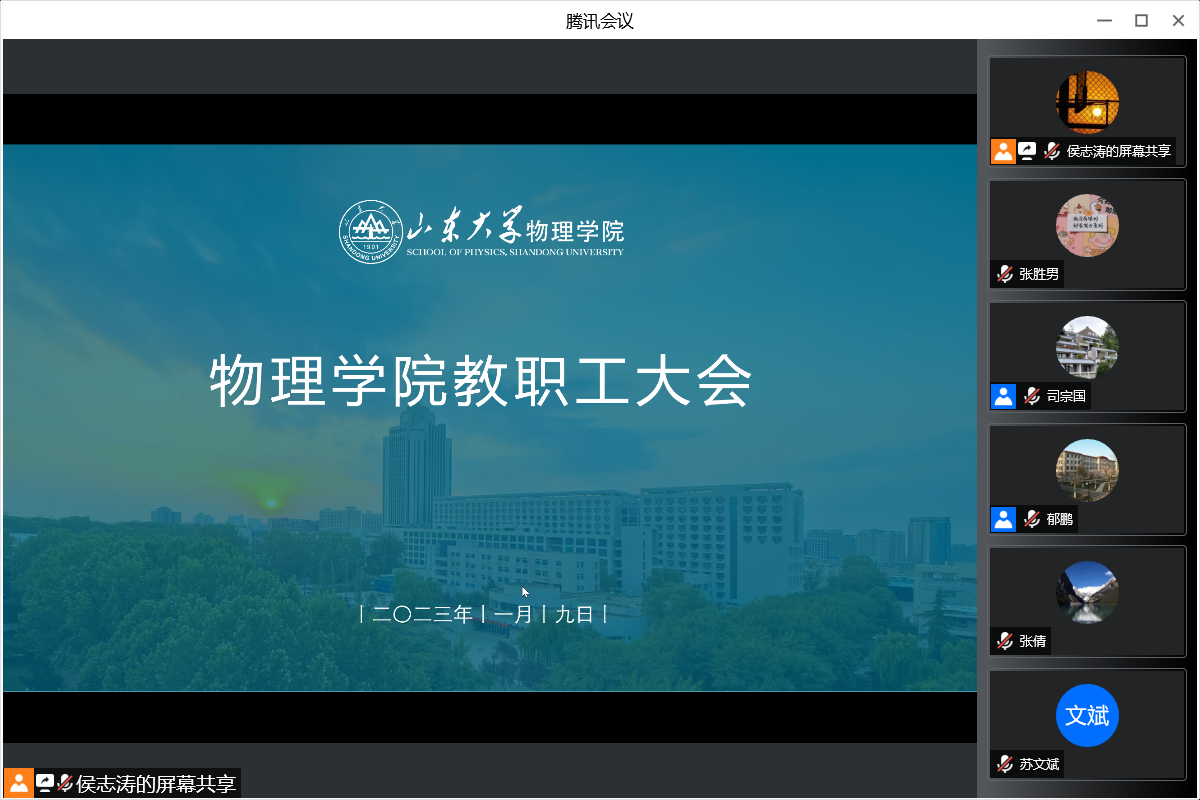The width and height of the screenshot is (1200, 800).
Task: Click the muted mic icon next to 司宗国
Action: [1032, 396]
